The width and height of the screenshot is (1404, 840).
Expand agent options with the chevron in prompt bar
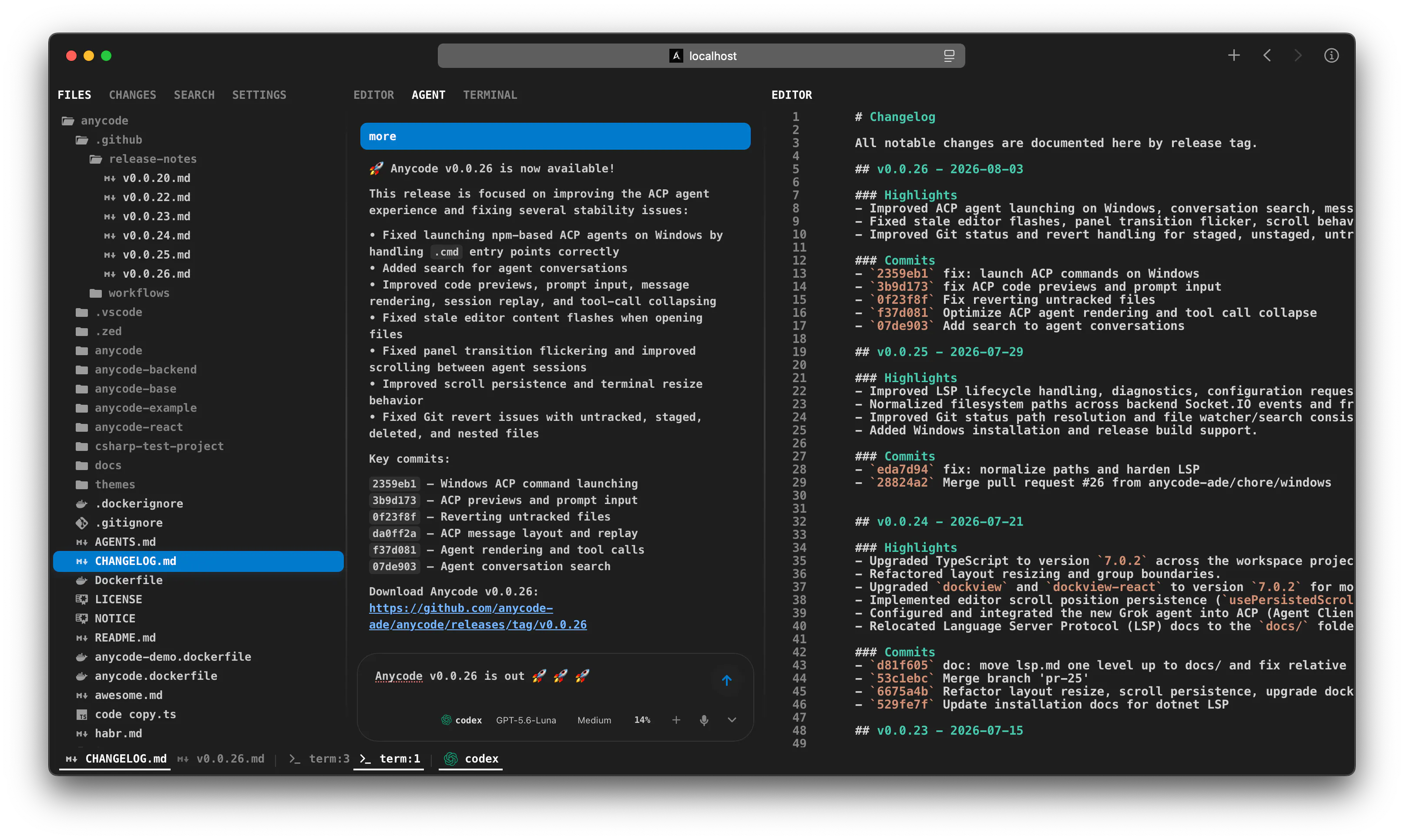click(732, 720)
